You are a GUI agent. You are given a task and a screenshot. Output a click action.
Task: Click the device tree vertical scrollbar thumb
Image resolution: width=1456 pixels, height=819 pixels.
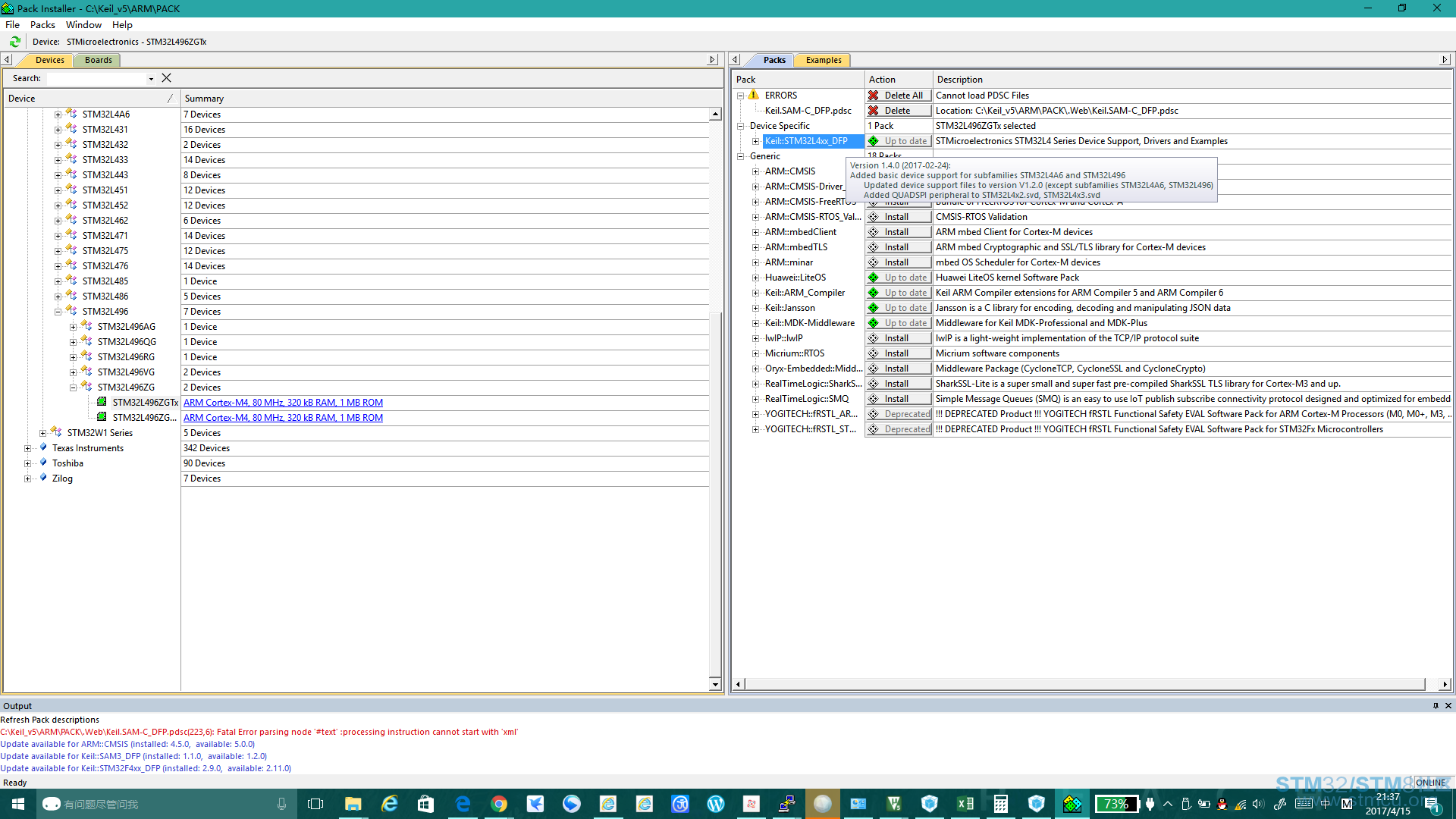click(714, 494)
